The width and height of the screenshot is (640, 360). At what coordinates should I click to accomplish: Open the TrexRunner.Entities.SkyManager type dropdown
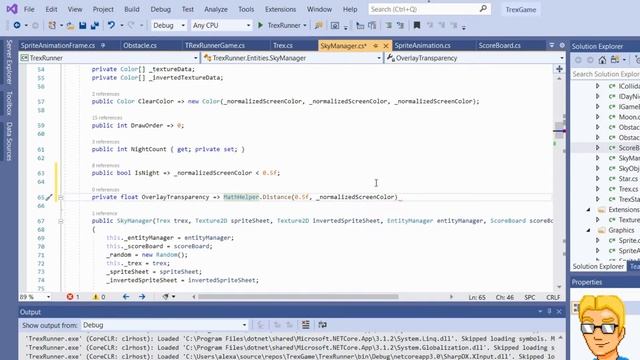(x=379, y=58)
